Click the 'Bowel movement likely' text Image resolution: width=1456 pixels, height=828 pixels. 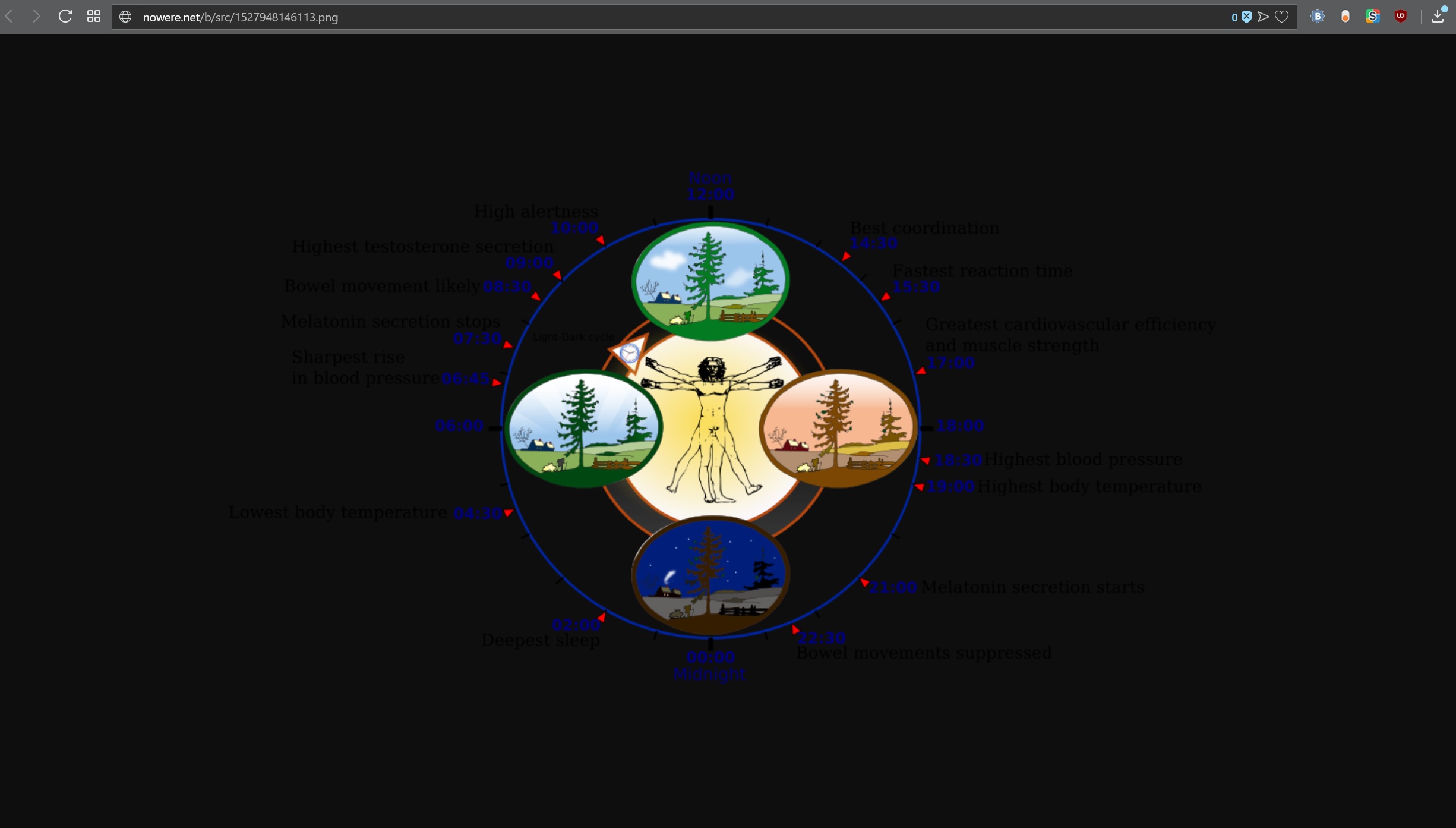point(382,286)
